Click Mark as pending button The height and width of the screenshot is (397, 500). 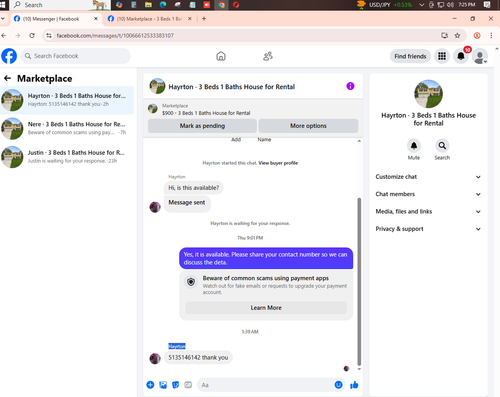click(x=202, y=126)
